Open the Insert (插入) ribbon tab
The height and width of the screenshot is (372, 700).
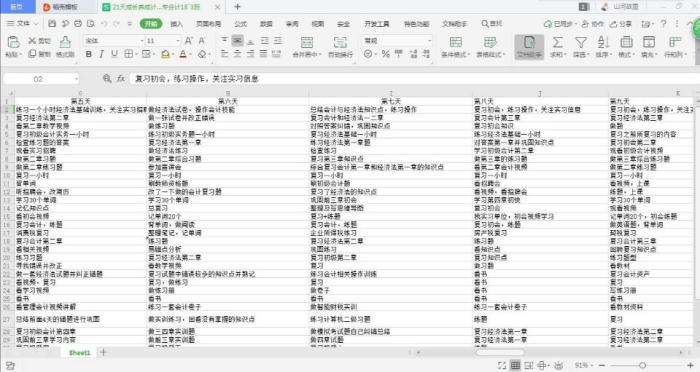click(x=176, y=24)
